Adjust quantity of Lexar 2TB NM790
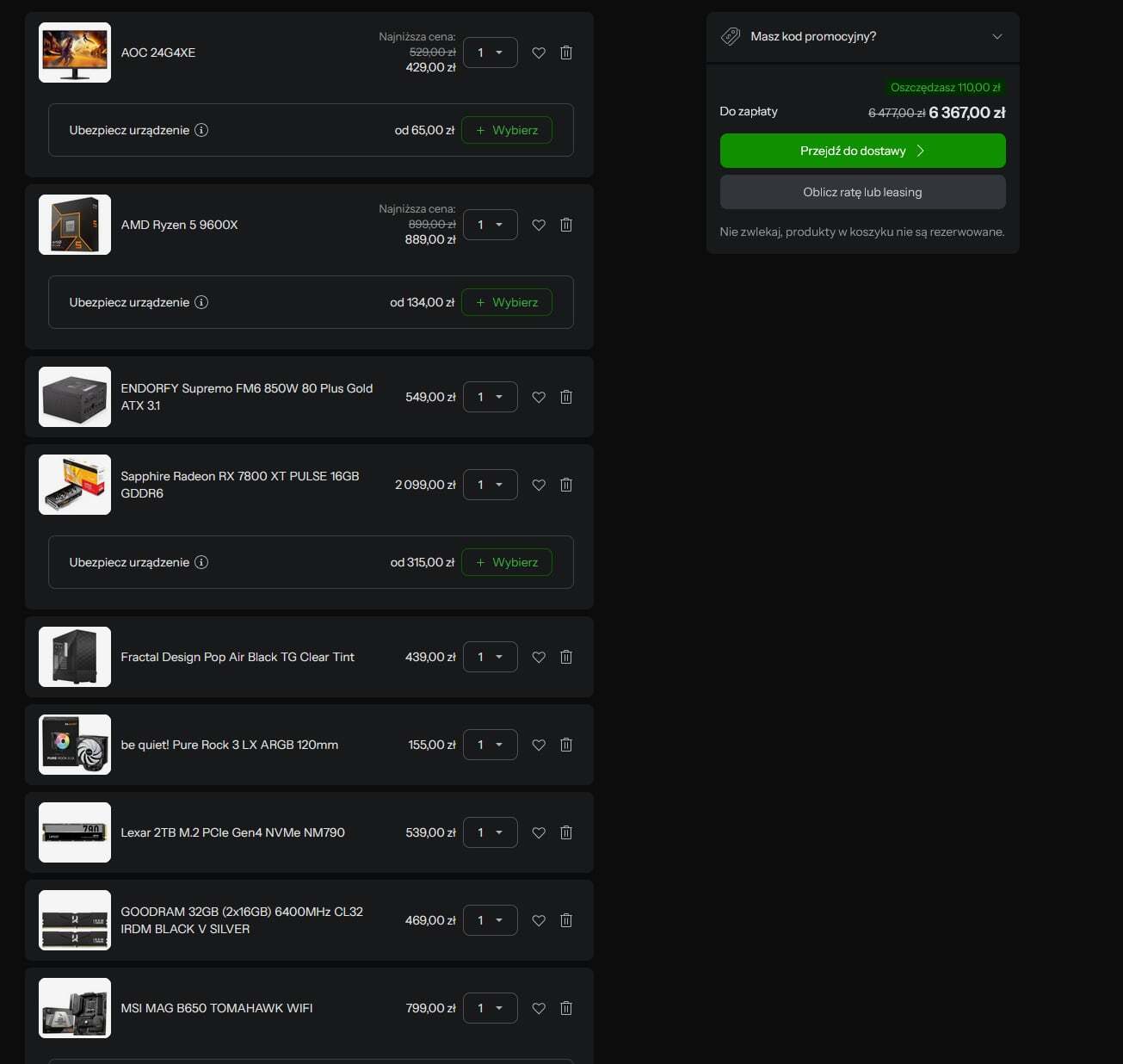This screenshot has height=1064, width=1123. click(x=491, y=832)
